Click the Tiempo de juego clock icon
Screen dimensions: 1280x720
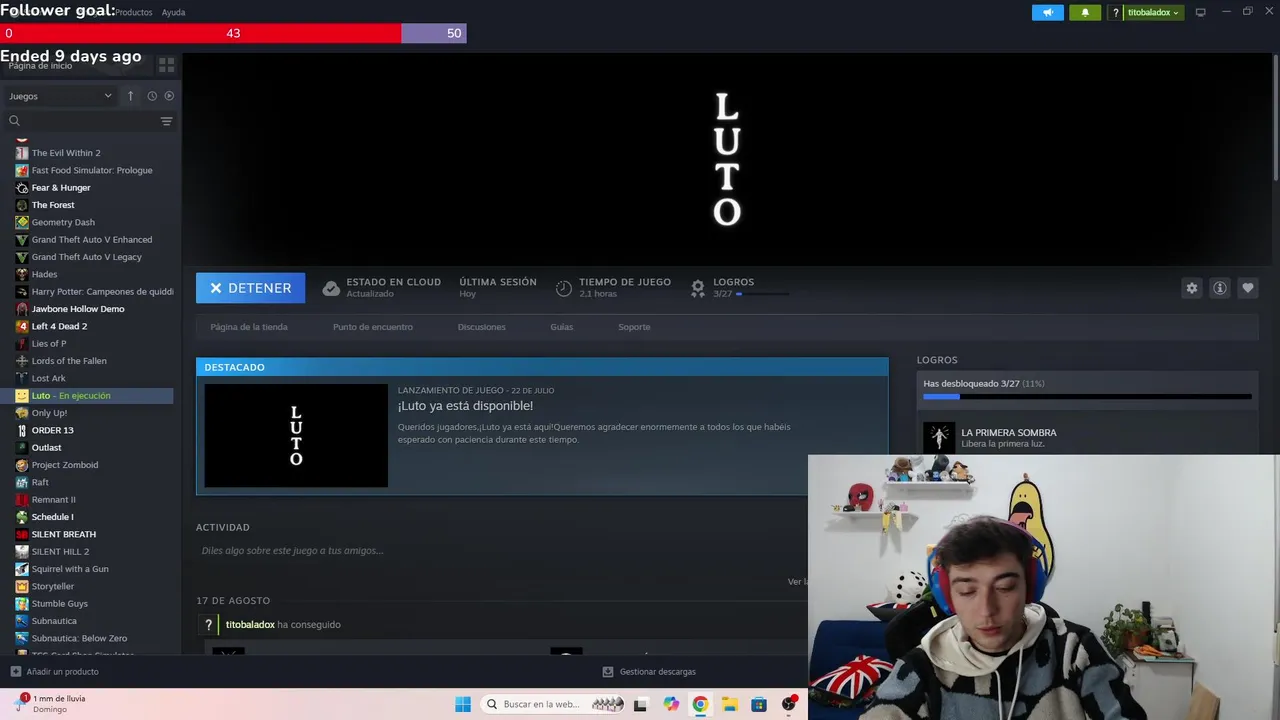564,288
